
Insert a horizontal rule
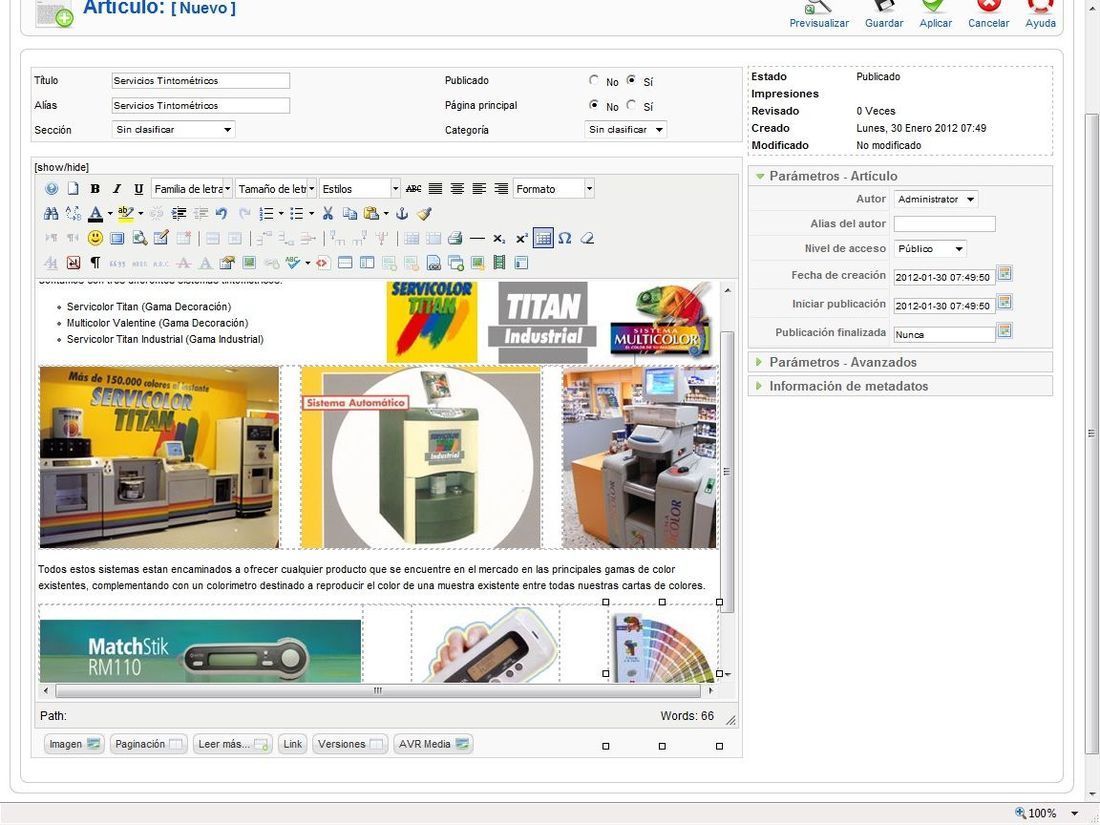[477, 239]
